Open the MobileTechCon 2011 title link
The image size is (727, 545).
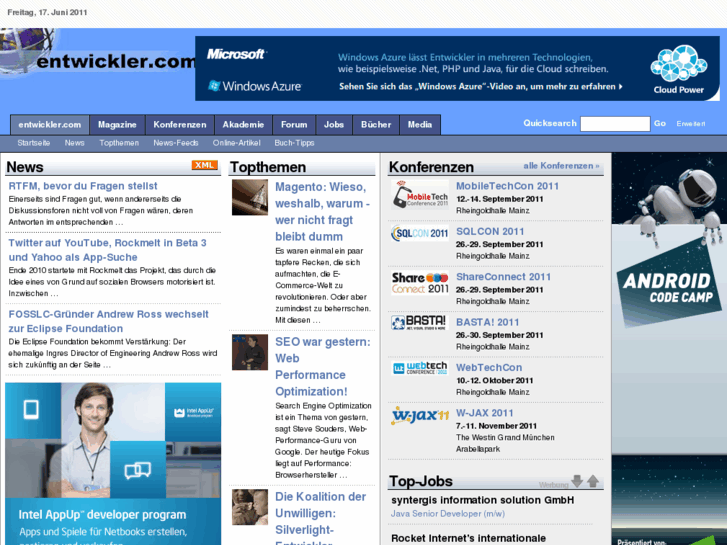pos(508,186)
